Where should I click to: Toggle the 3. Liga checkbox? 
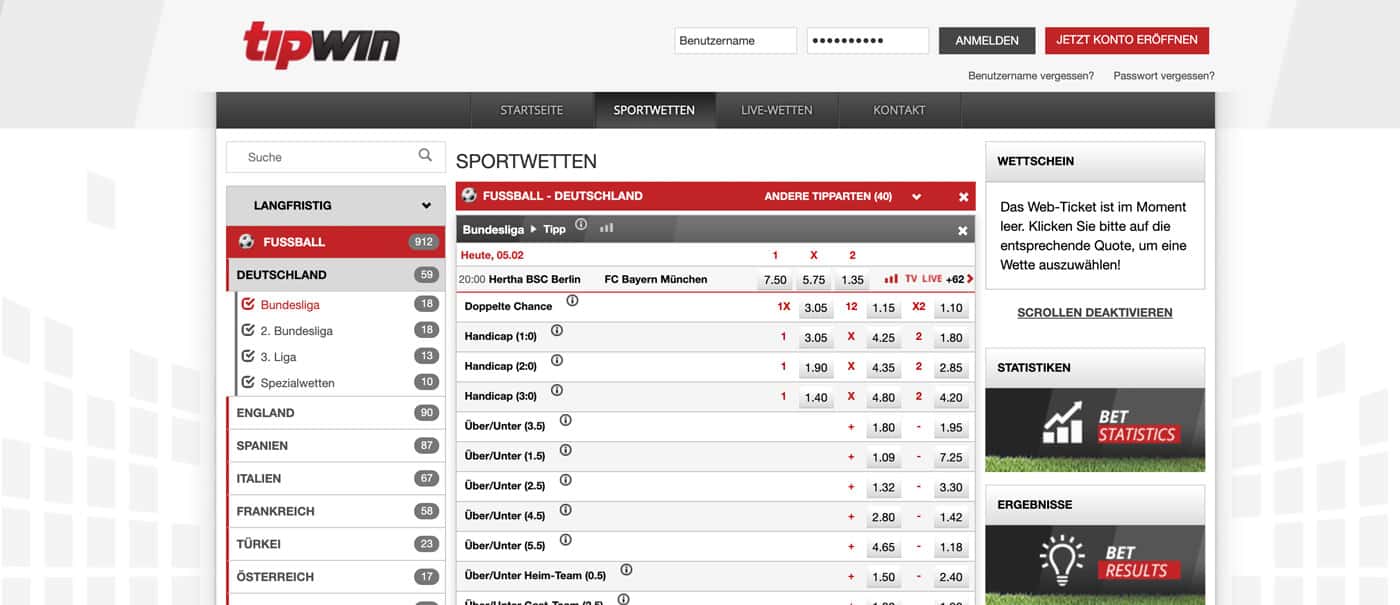(248, 356)
